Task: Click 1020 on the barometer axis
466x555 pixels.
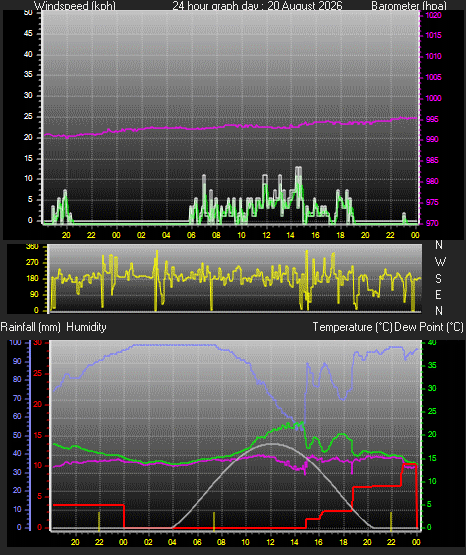Action: [x=433, y=15]
